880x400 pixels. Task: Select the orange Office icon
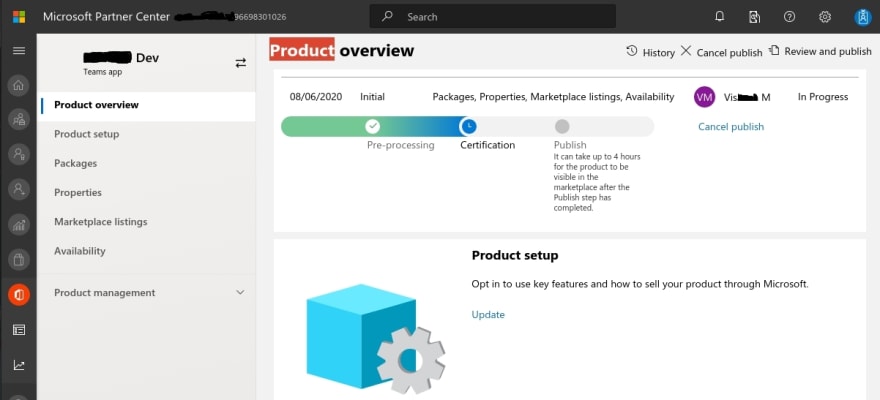click(19, 295)
